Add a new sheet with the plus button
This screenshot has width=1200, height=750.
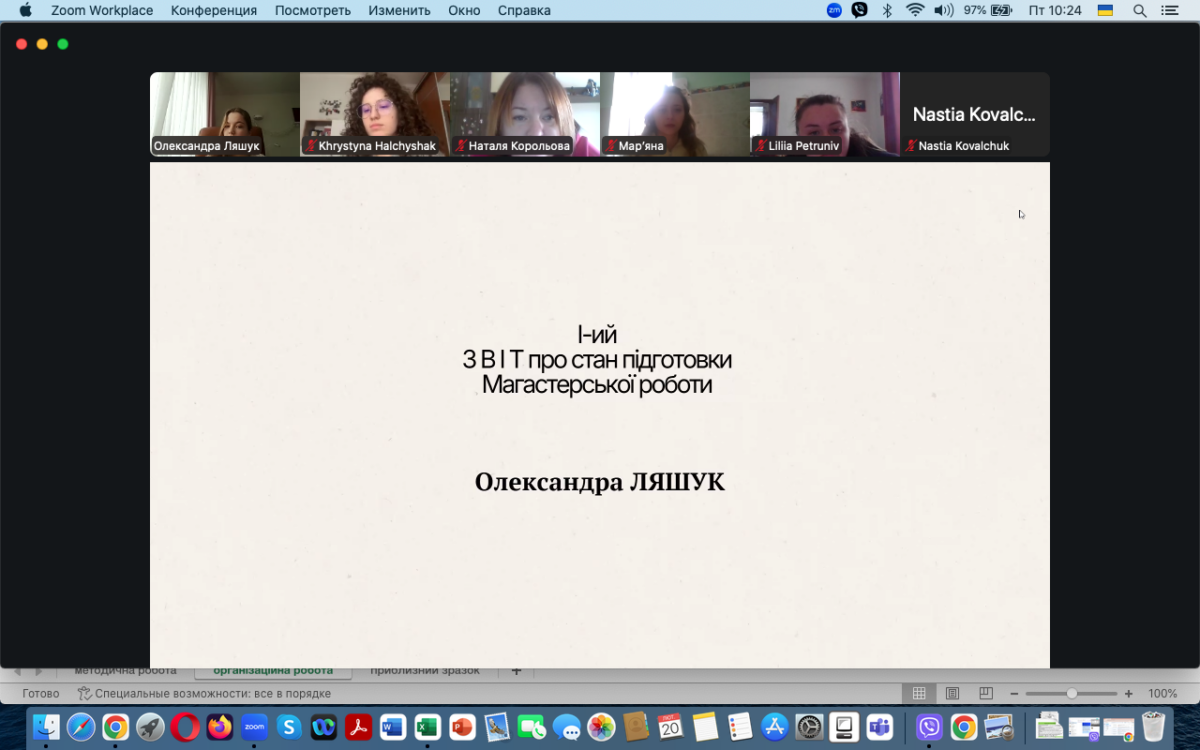516,671
